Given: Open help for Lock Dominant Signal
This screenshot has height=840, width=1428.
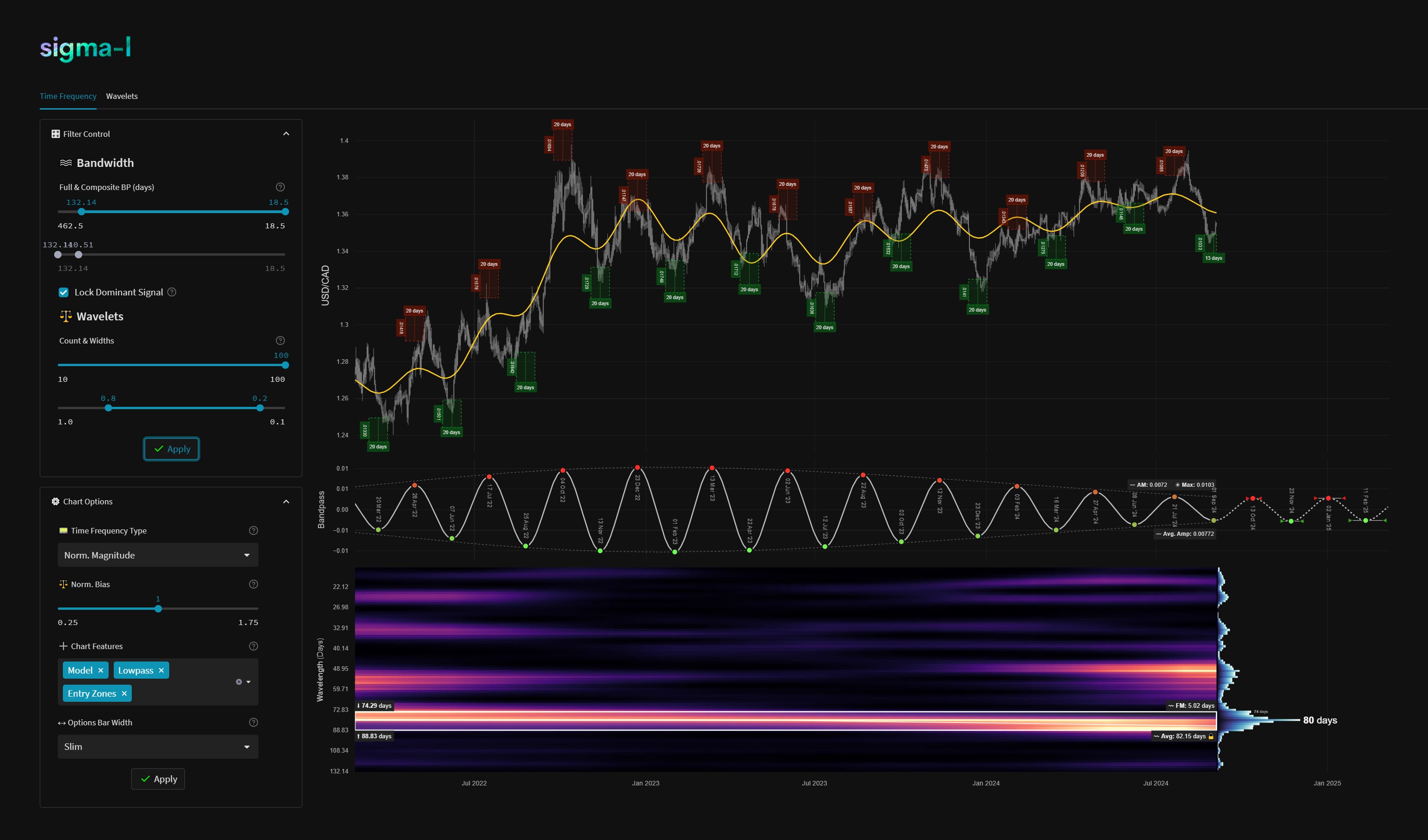Looking at the screenshot, I should (172, 292).
